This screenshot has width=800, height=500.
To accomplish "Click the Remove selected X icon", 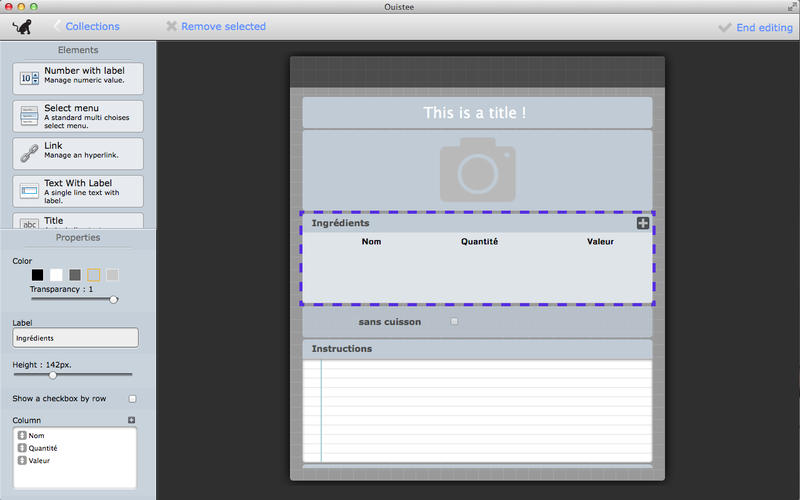I will (171, 26).
